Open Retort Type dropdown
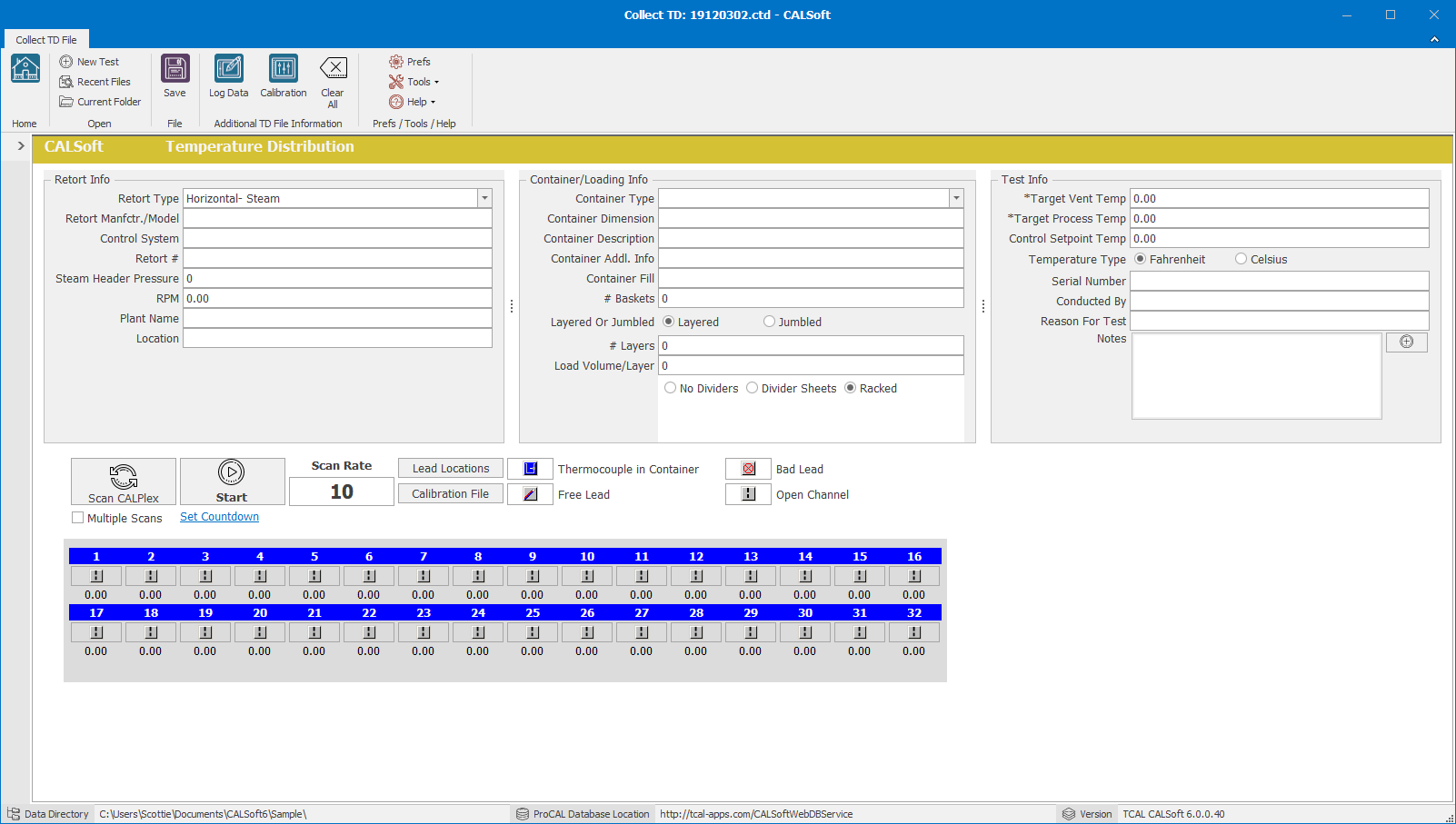 pos(484,198)
